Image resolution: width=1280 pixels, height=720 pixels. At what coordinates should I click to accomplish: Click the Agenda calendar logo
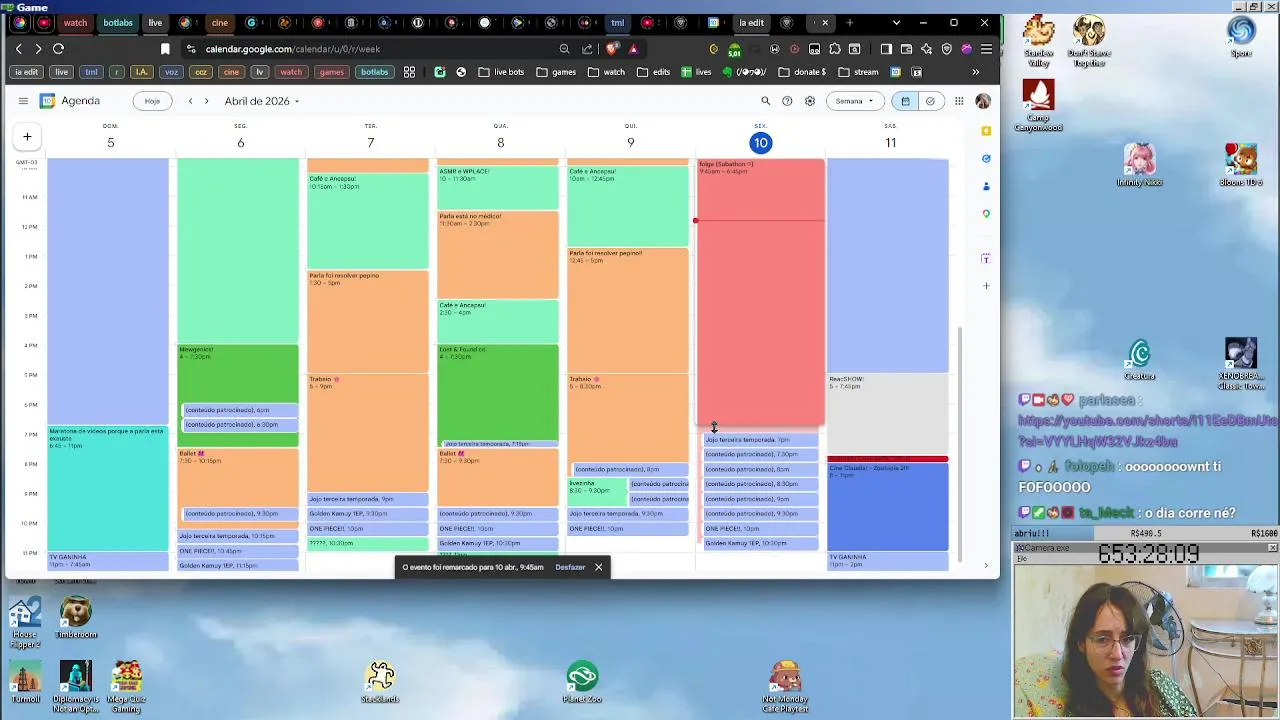(x=47, y=101)
